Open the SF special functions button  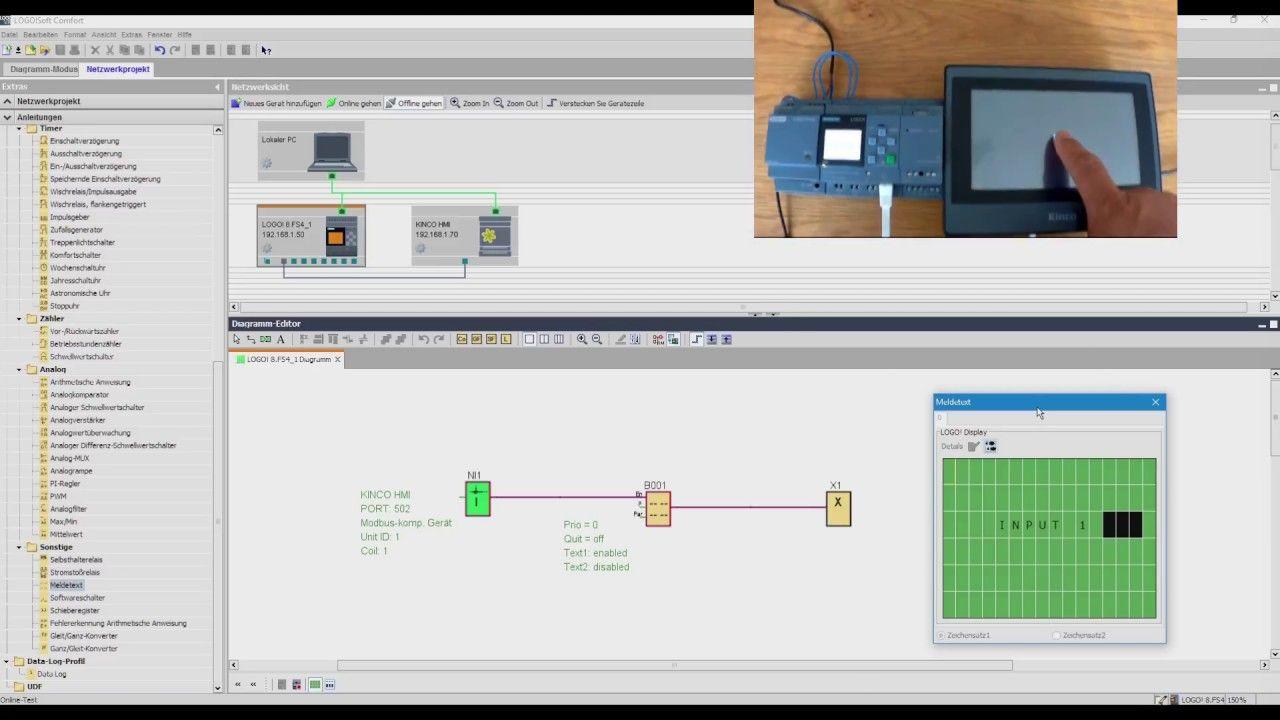491,339
